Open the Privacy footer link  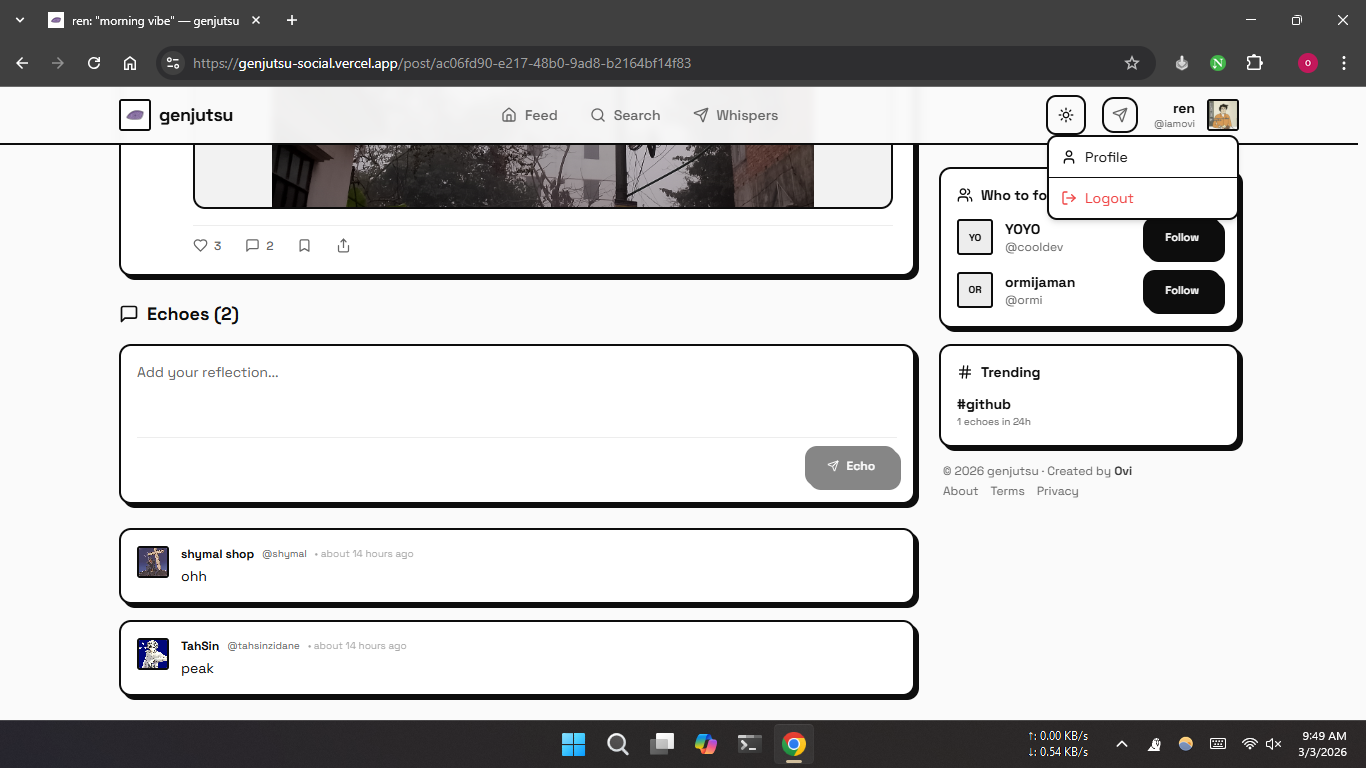pyautogui.click(x=1057, y=491)
